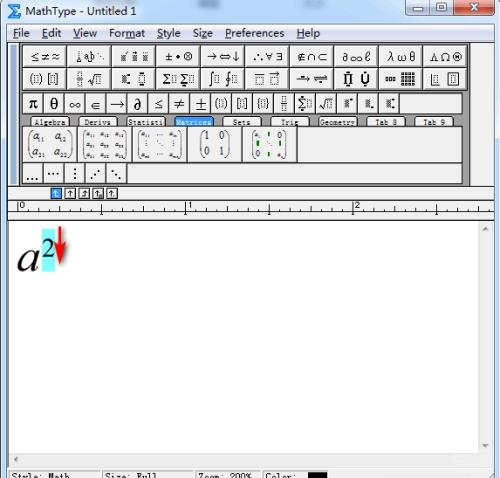Select the second tab-stop alignment arrow button

coord(70,193)
